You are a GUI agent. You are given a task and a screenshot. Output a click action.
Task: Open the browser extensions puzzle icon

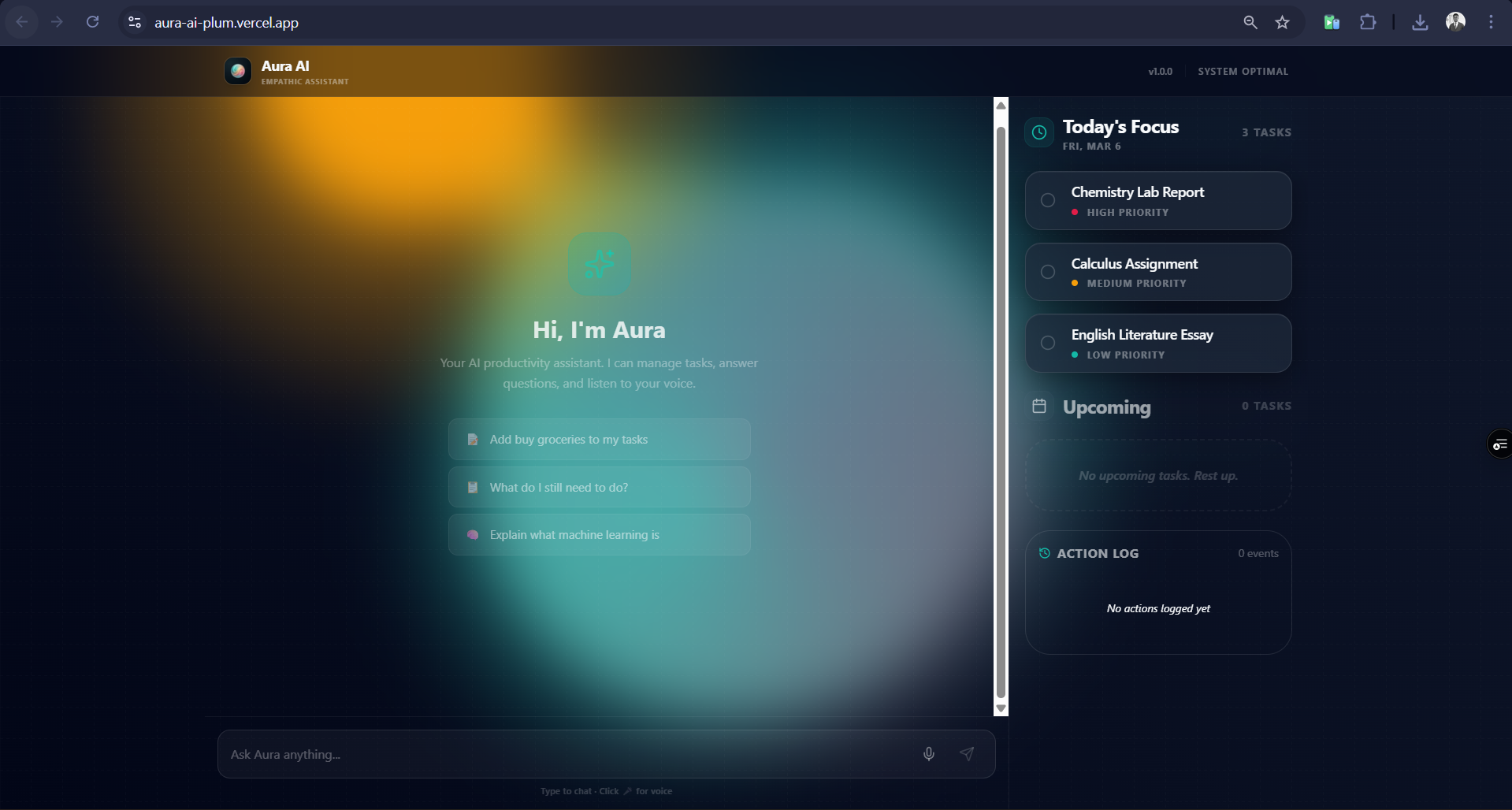(x=1368, y=22)
